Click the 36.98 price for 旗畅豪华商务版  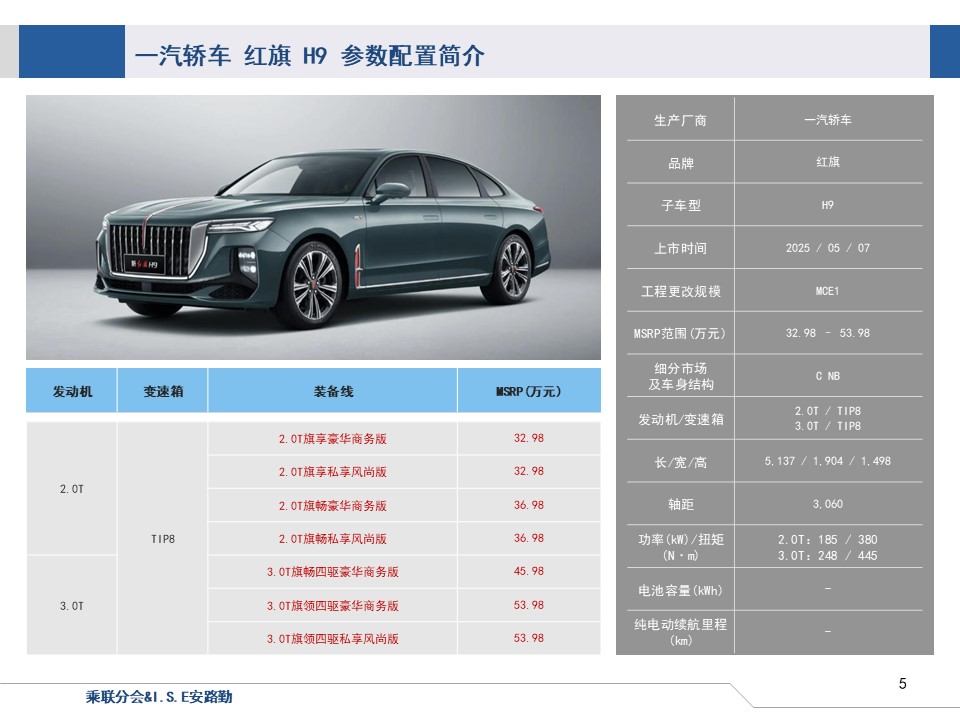(x=529, y=505)
